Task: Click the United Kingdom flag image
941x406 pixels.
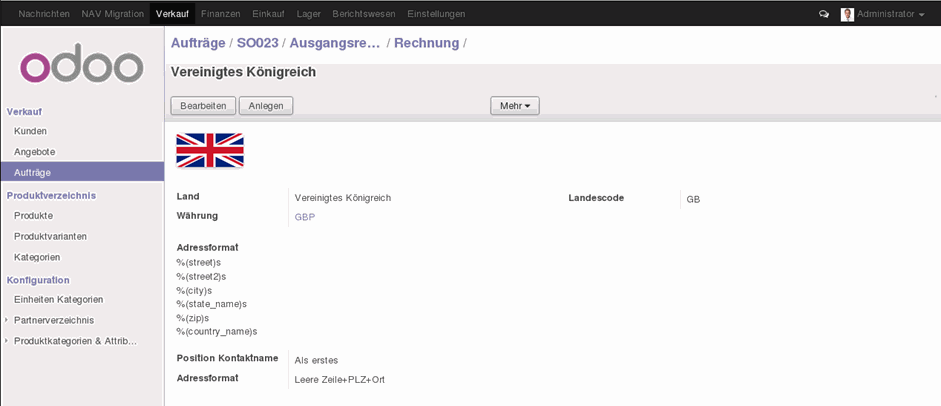Action: click(210, 151)
